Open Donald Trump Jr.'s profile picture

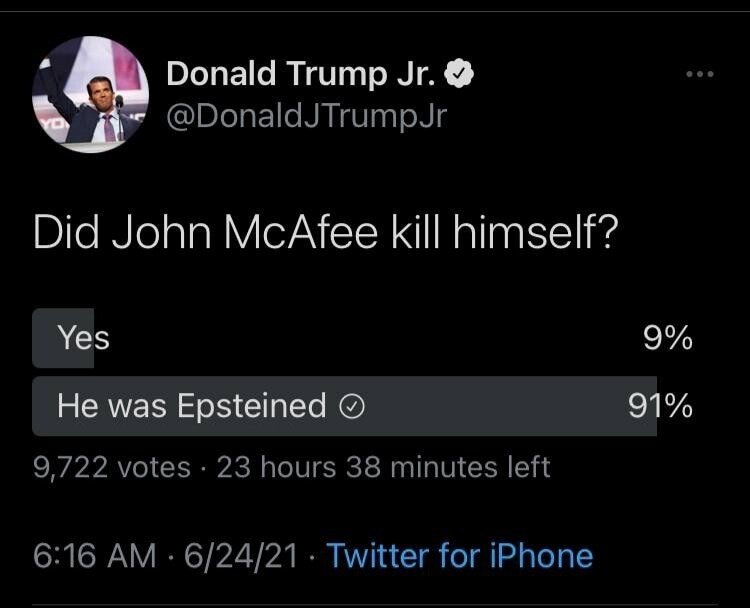click(91, 95)
